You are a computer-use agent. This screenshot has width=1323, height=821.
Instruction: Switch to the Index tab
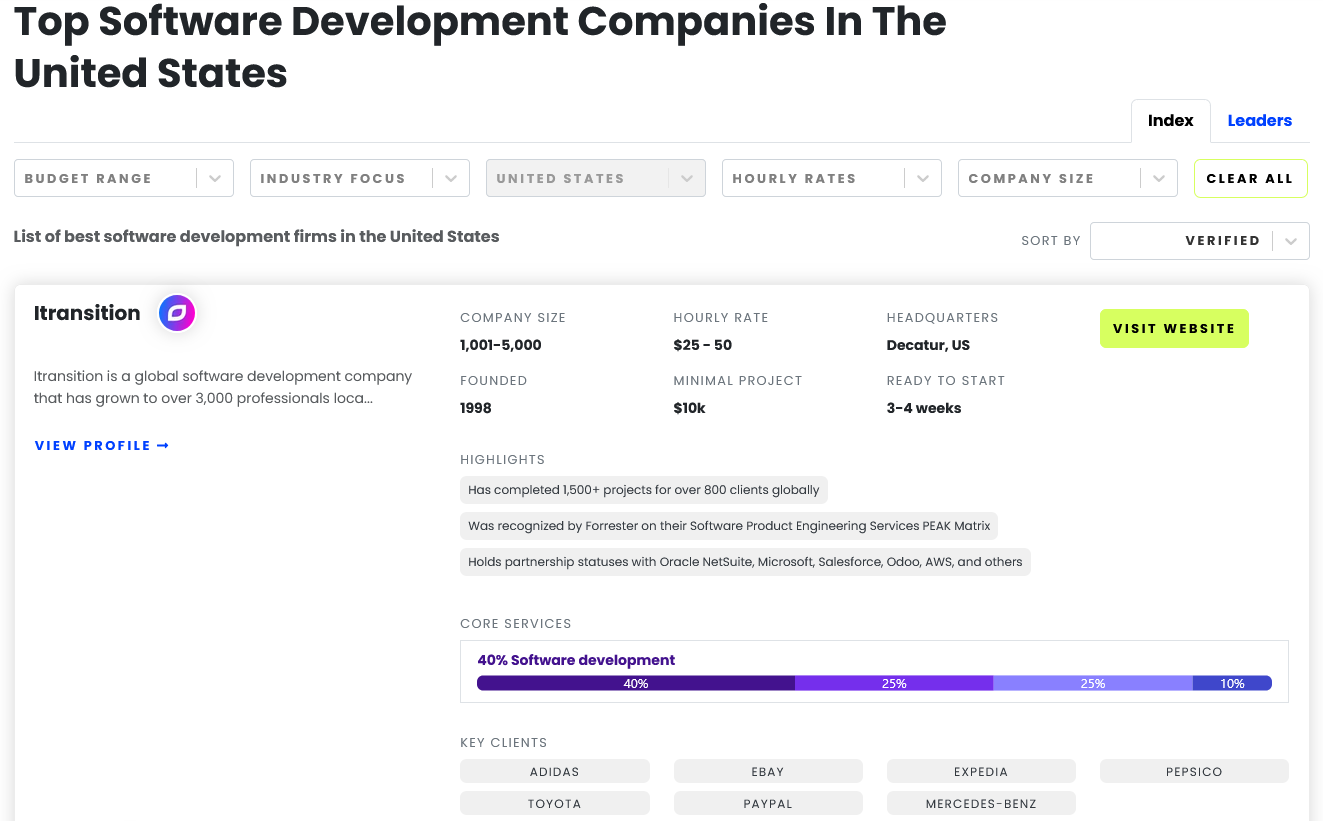pyautogui.click(x=1170, y=121)
